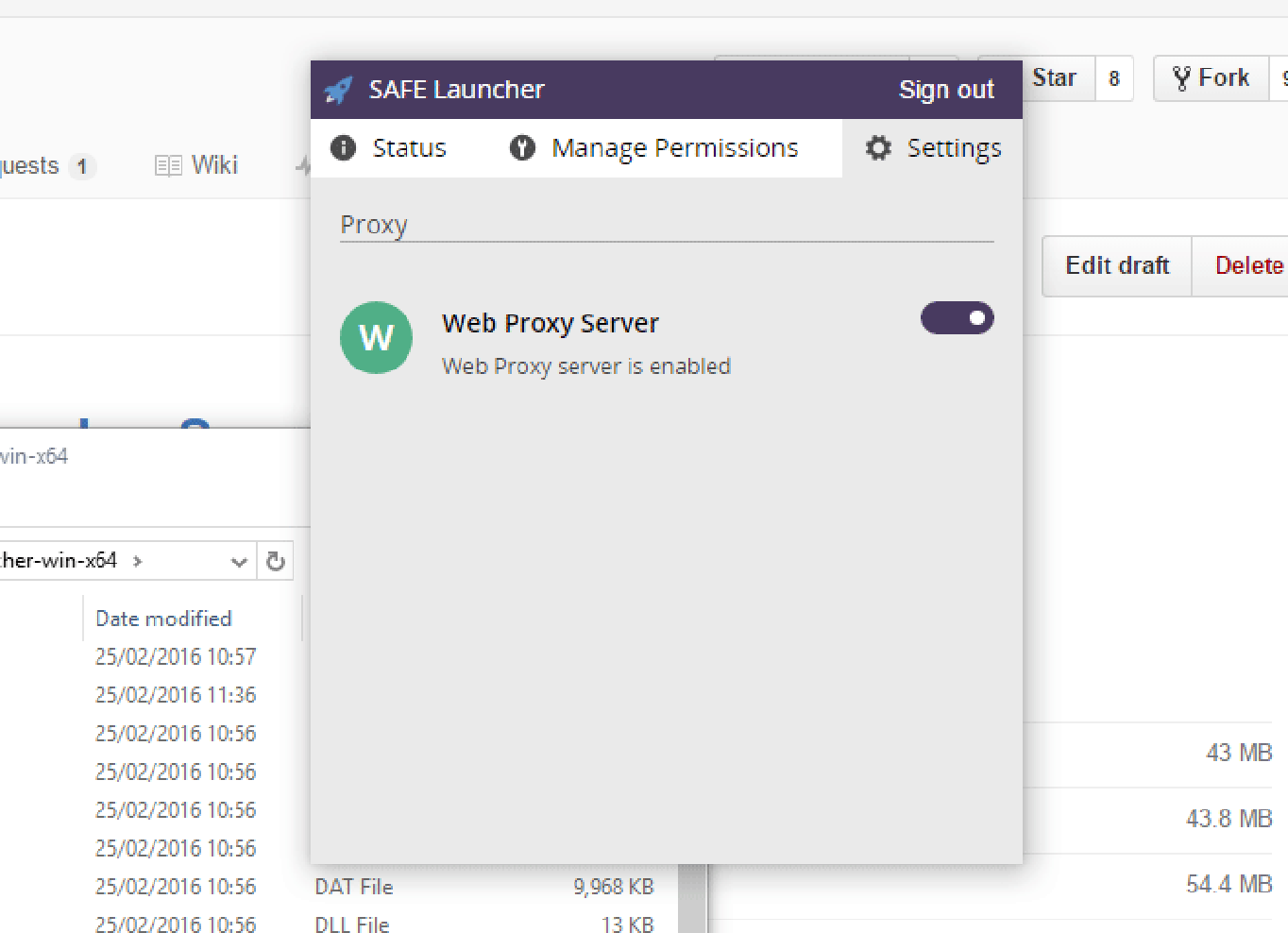Click the Star button
Screen dimensions: 1288x933
(1056, 77)
